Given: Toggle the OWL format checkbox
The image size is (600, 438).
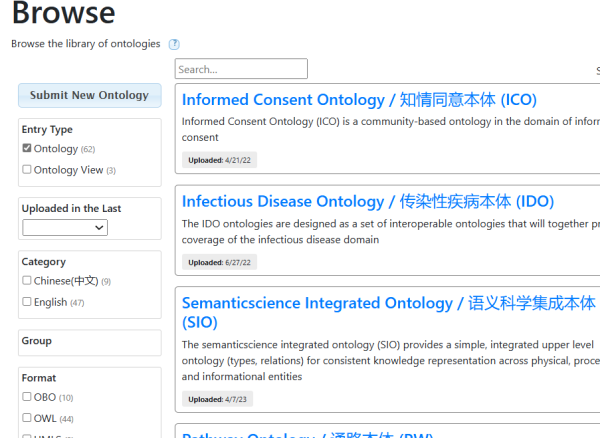Looking at the screenshot, I should (x=27, y=418).
